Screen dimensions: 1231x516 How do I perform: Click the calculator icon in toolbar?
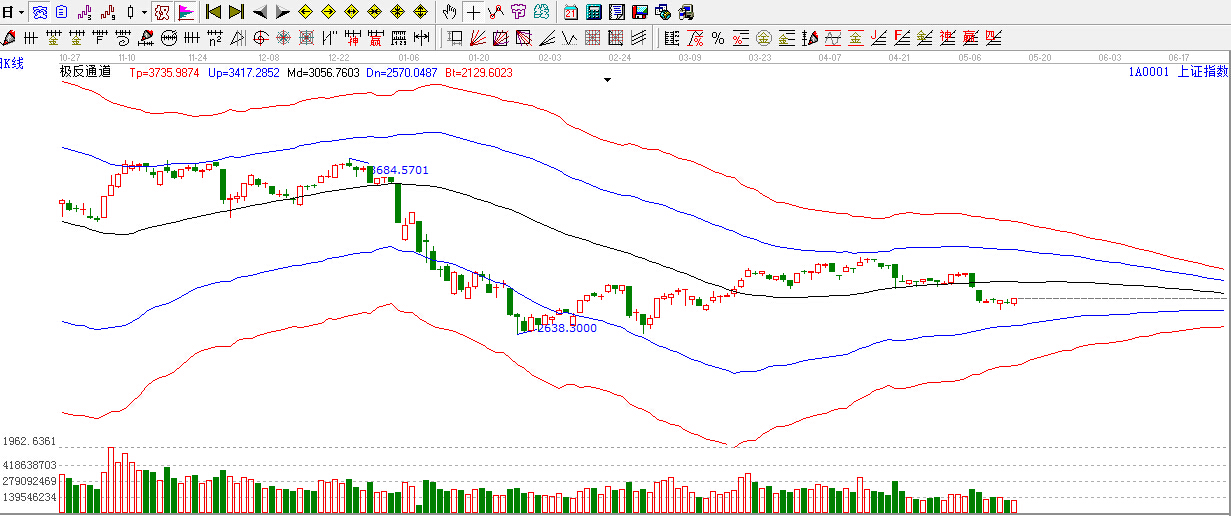coord(593,12)
